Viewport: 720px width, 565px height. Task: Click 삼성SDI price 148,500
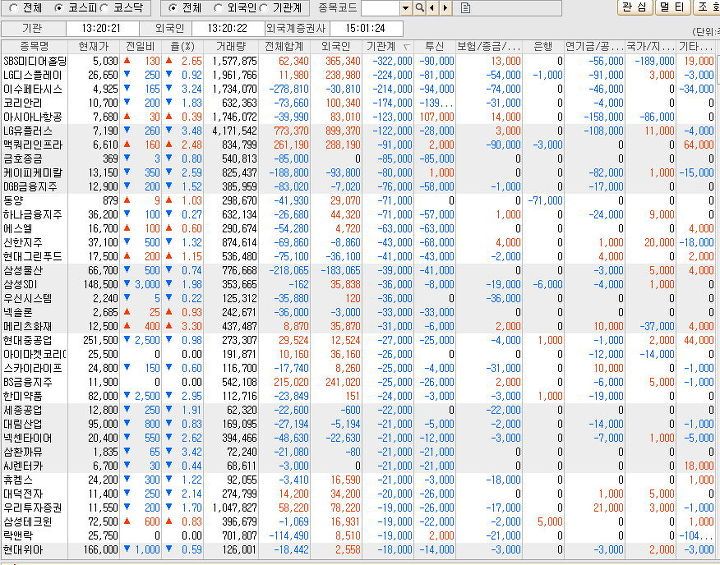[101, 284]
